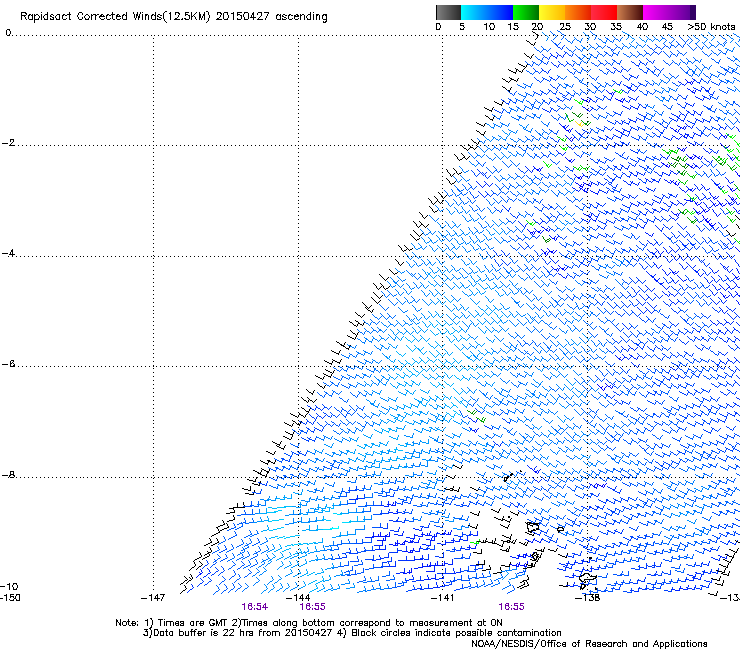Screen dimensions: 740x650
Task: Click the longitude label -144
Action: [298, 598]
